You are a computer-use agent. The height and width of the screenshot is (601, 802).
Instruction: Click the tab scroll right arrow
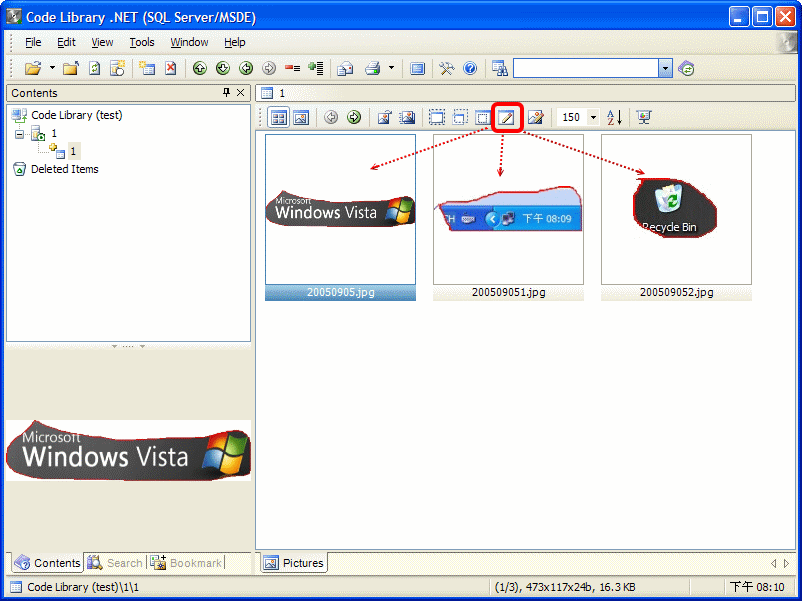click(x=786, y=563)
